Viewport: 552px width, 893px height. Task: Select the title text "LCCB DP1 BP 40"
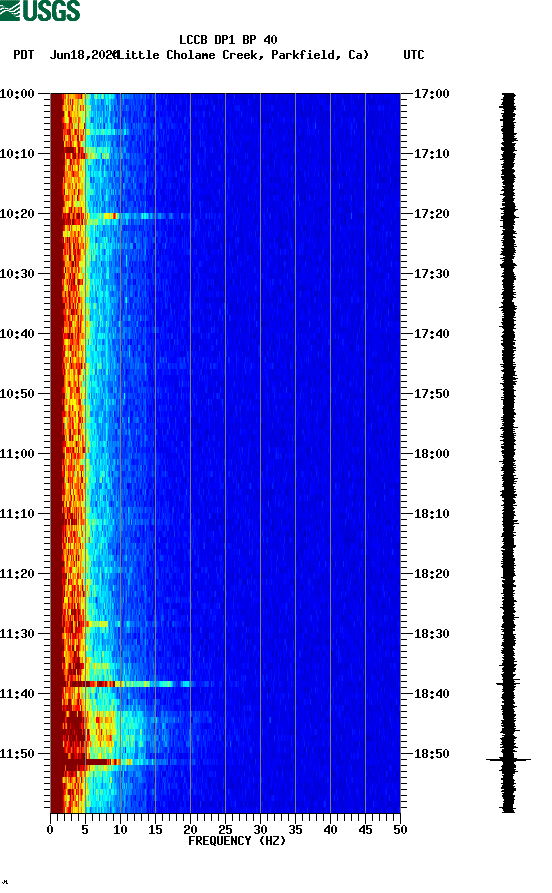(228, 40)
